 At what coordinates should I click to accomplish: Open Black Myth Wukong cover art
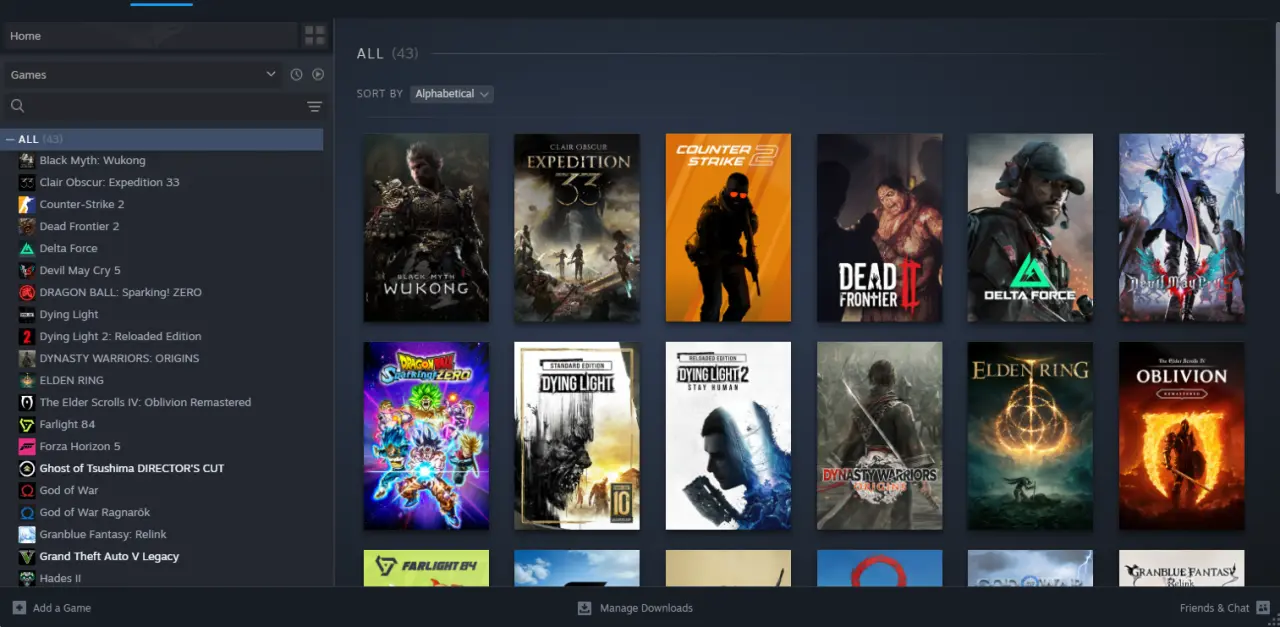click(x=426, y=228)
